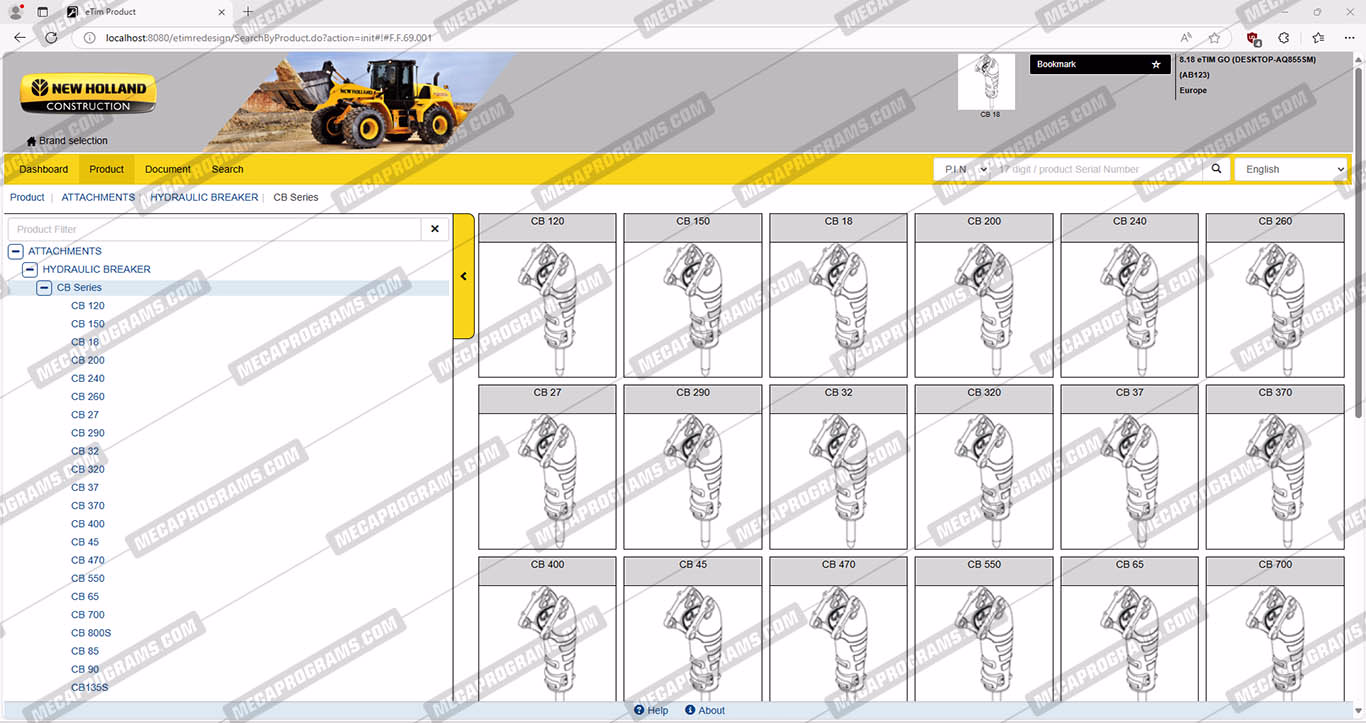Open the CB 65 product card
1366x723 pixels.
click(1130, 629)
